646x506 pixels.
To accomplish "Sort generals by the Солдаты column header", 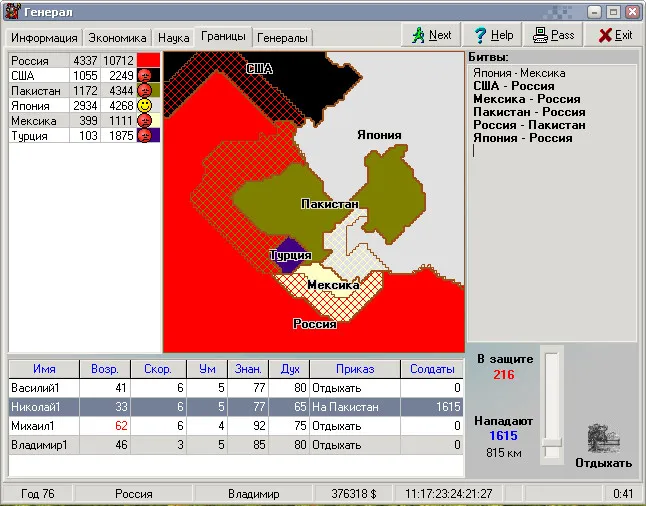I will [432, 368].
